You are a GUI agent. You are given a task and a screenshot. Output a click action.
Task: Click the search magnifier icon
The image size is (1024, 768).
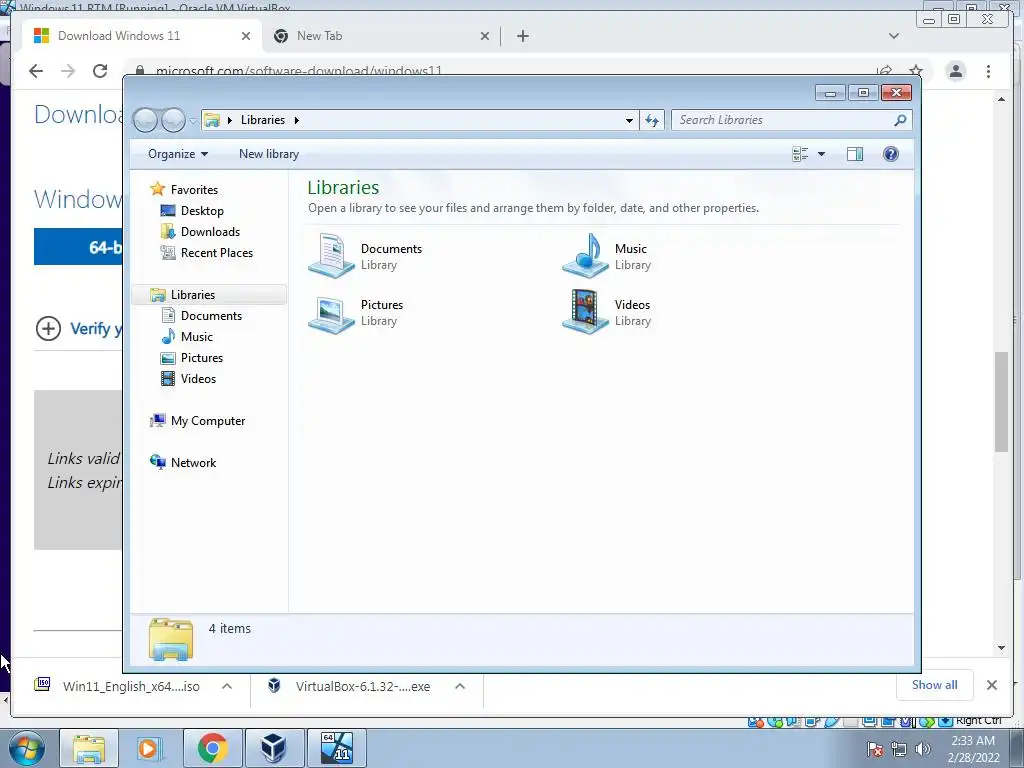click(x=901, y=120)
